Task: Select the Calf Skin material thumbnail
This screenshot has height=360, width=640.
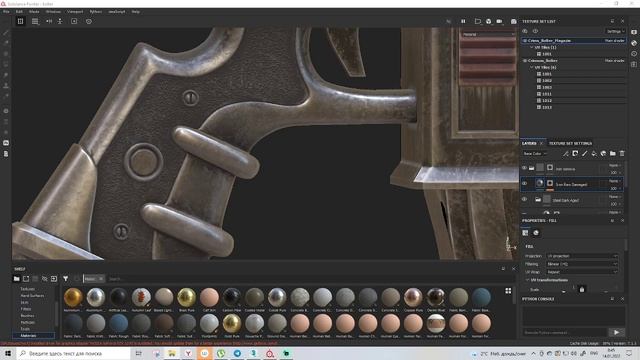Action: (209, 298)
